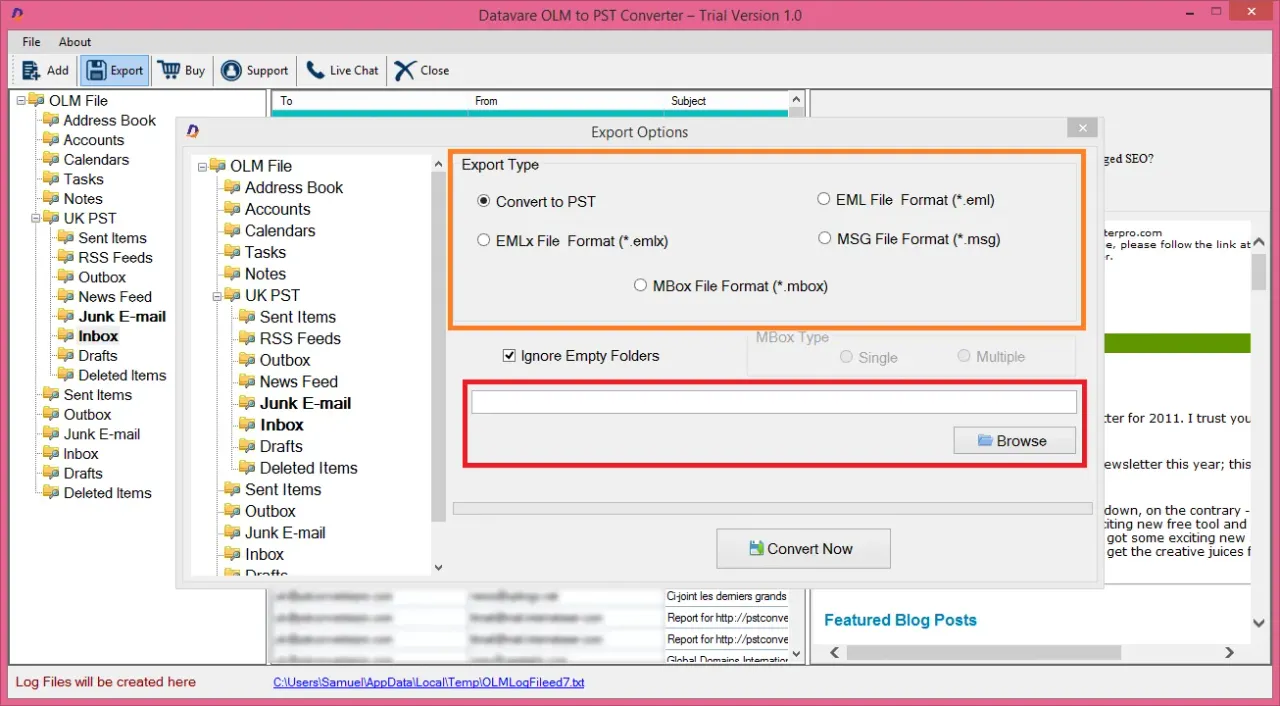The height and width of the screenshot is (706, 1280).
Task: Click down arrow of Export Options tree scrollbar
Action: 438,567
